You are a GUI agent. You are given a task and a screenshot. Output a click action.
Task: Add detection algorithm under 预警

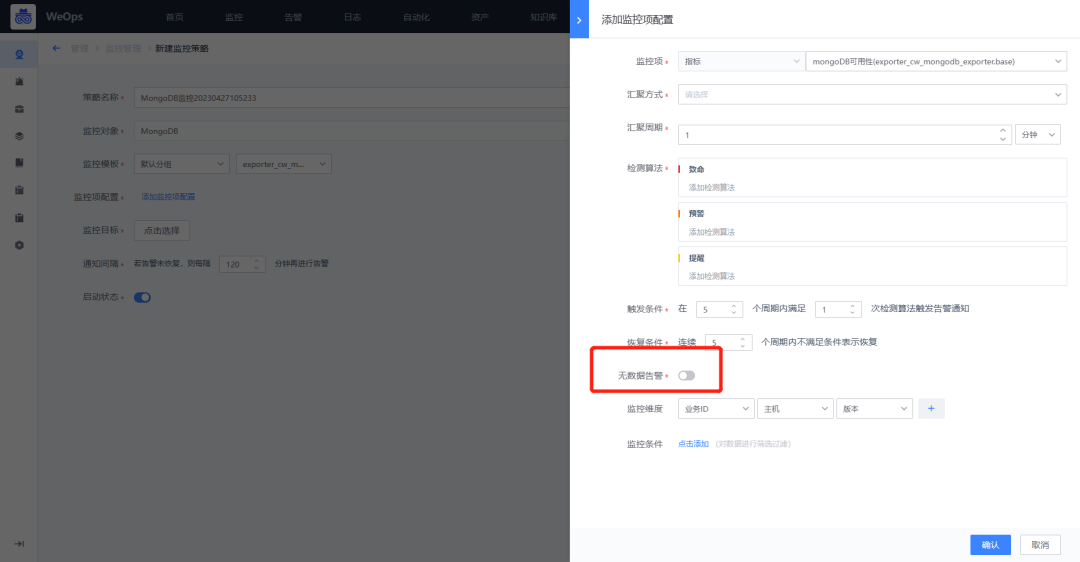(x=712, y=232)
